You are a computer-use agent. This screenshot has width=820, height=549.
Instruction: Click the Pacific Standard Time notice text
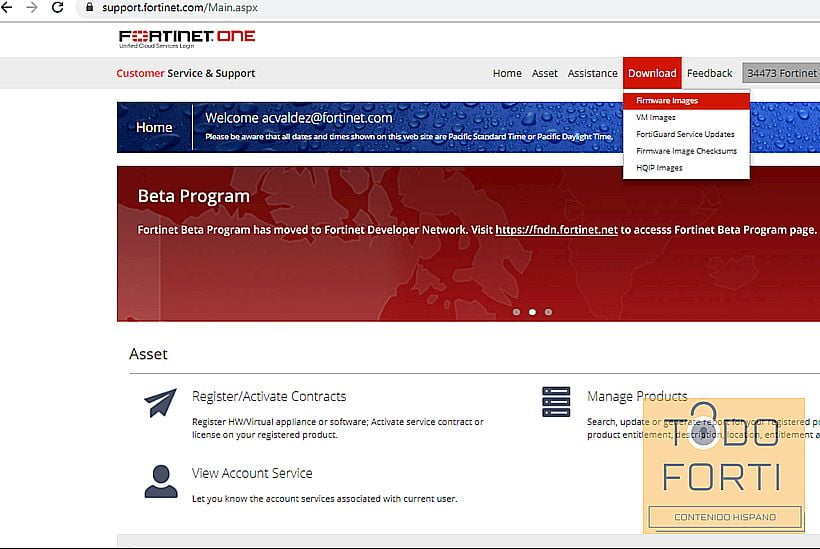click(x=408, y=136)
